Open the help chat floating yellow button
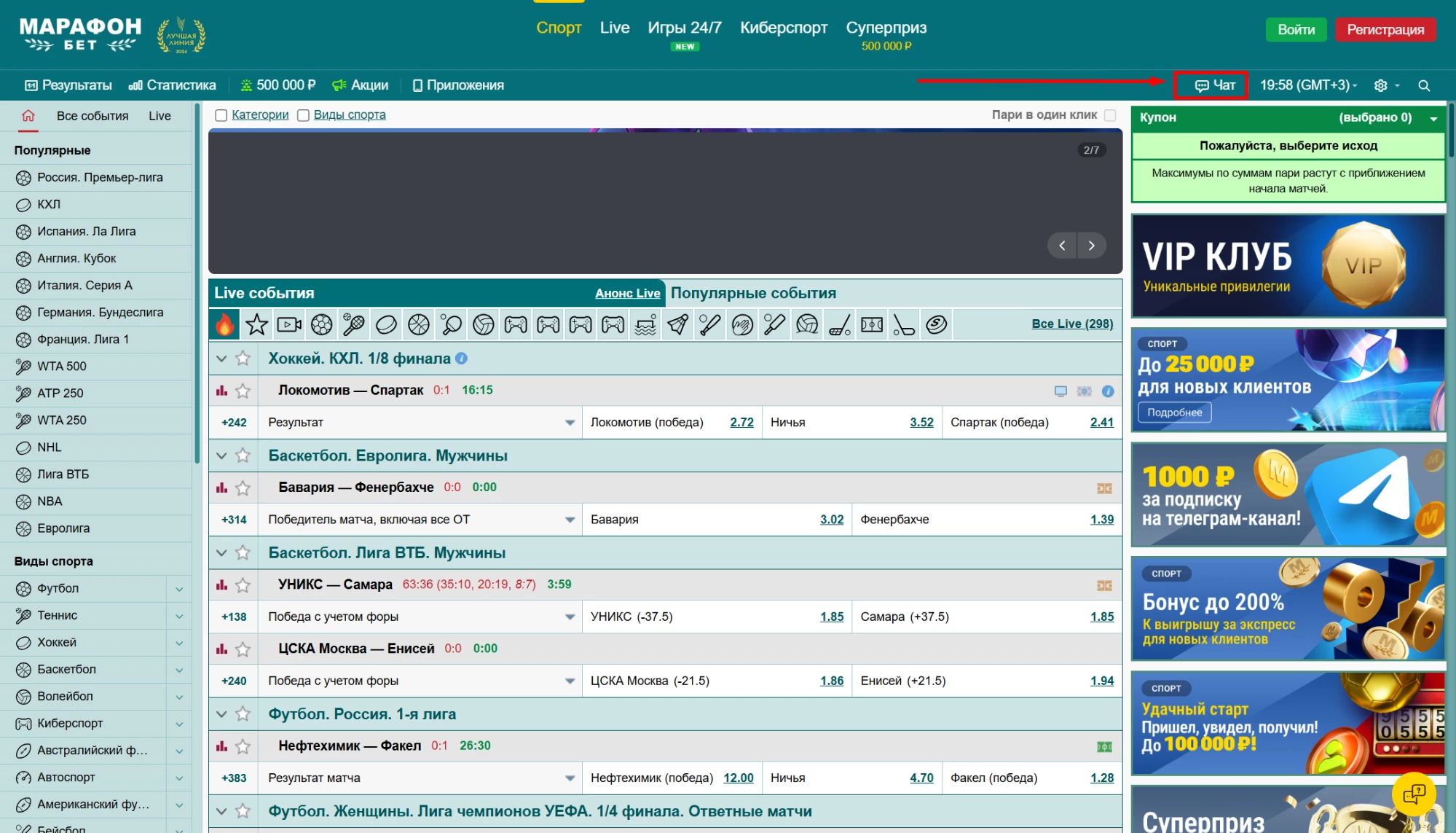Screen dimensions: 1456x833 click(1413, 793)
